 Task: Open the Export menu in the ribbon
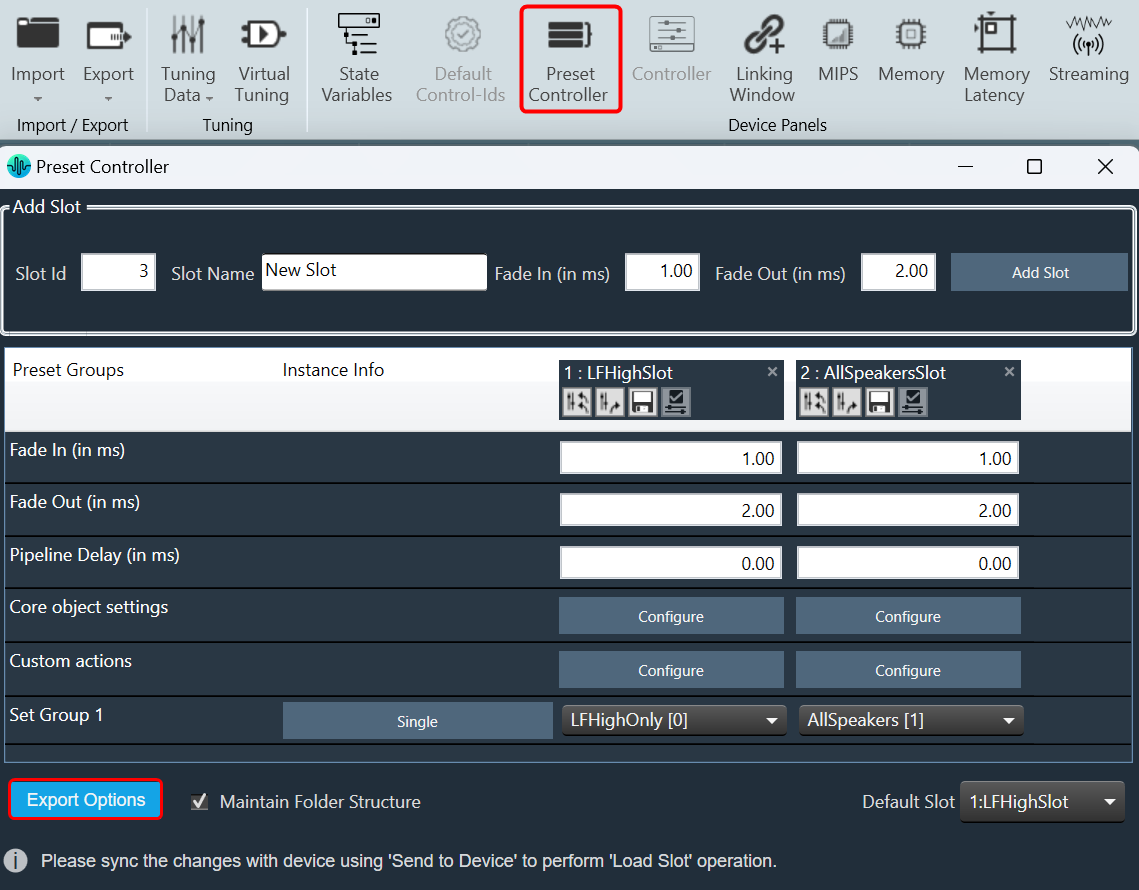click(108, 58)
